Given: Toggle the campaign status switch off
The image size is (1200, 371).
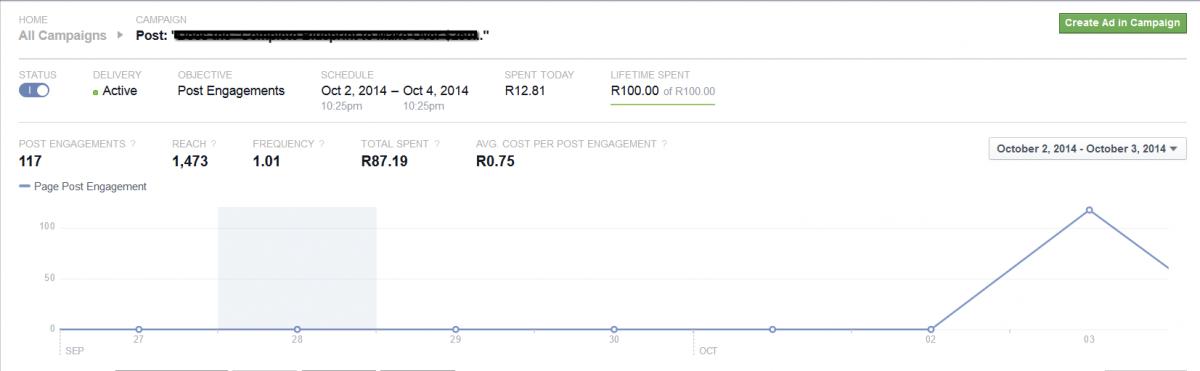Looking at the screenshot, I should point(34,91).
